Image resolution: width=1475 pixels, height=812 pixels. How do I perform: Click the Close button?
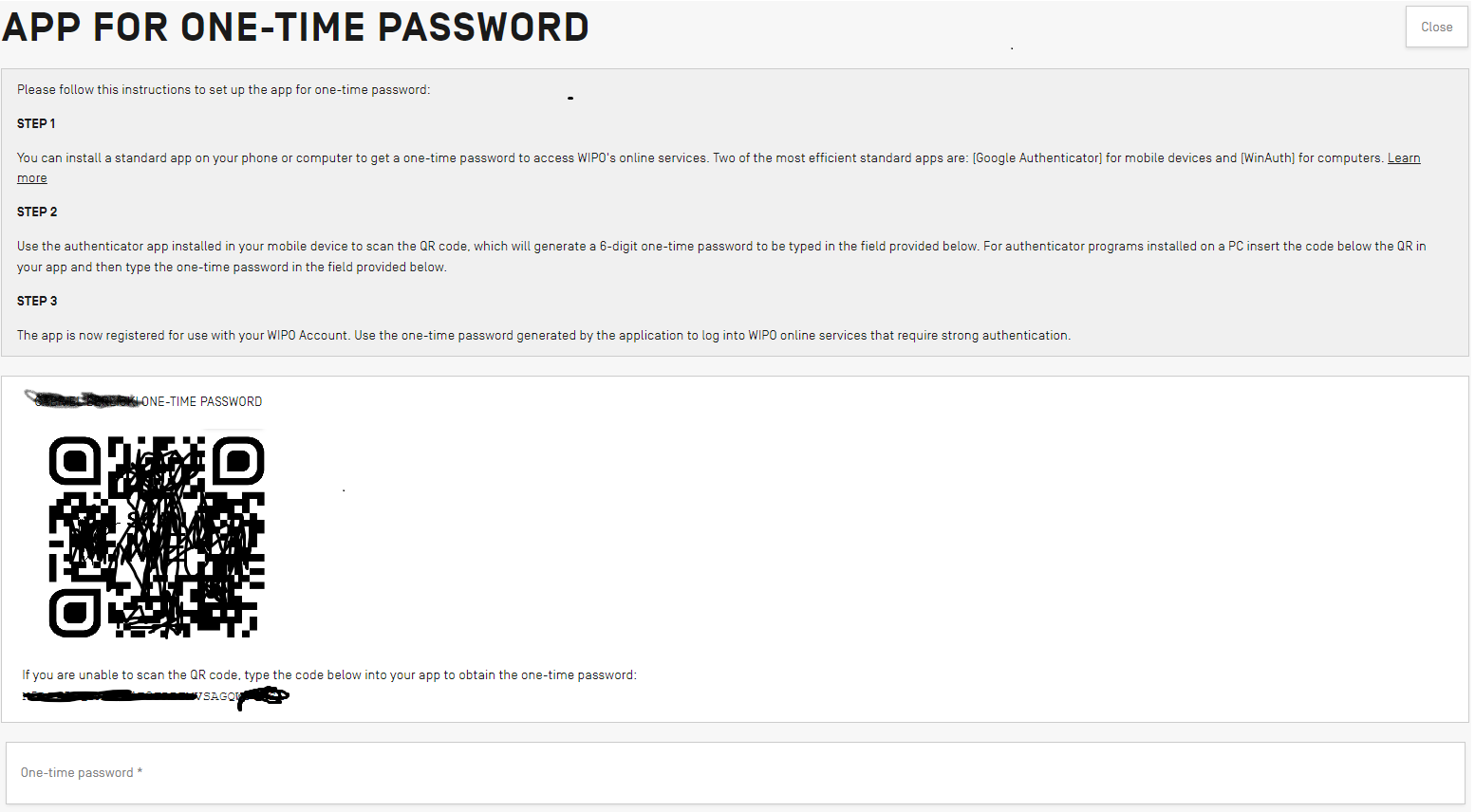click(1436, 28)
